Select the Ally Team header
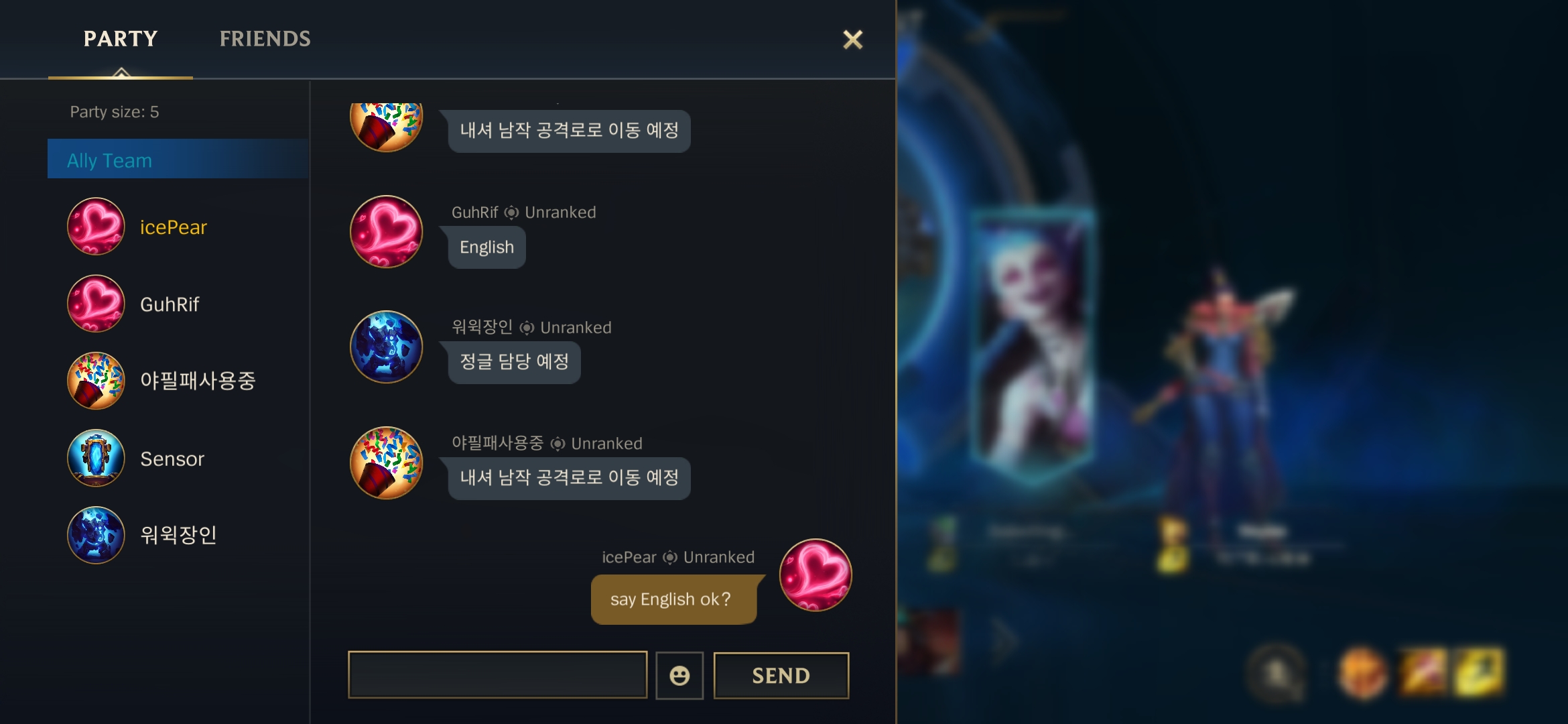This screenshot has width=1568, height=724. point(178,159)
